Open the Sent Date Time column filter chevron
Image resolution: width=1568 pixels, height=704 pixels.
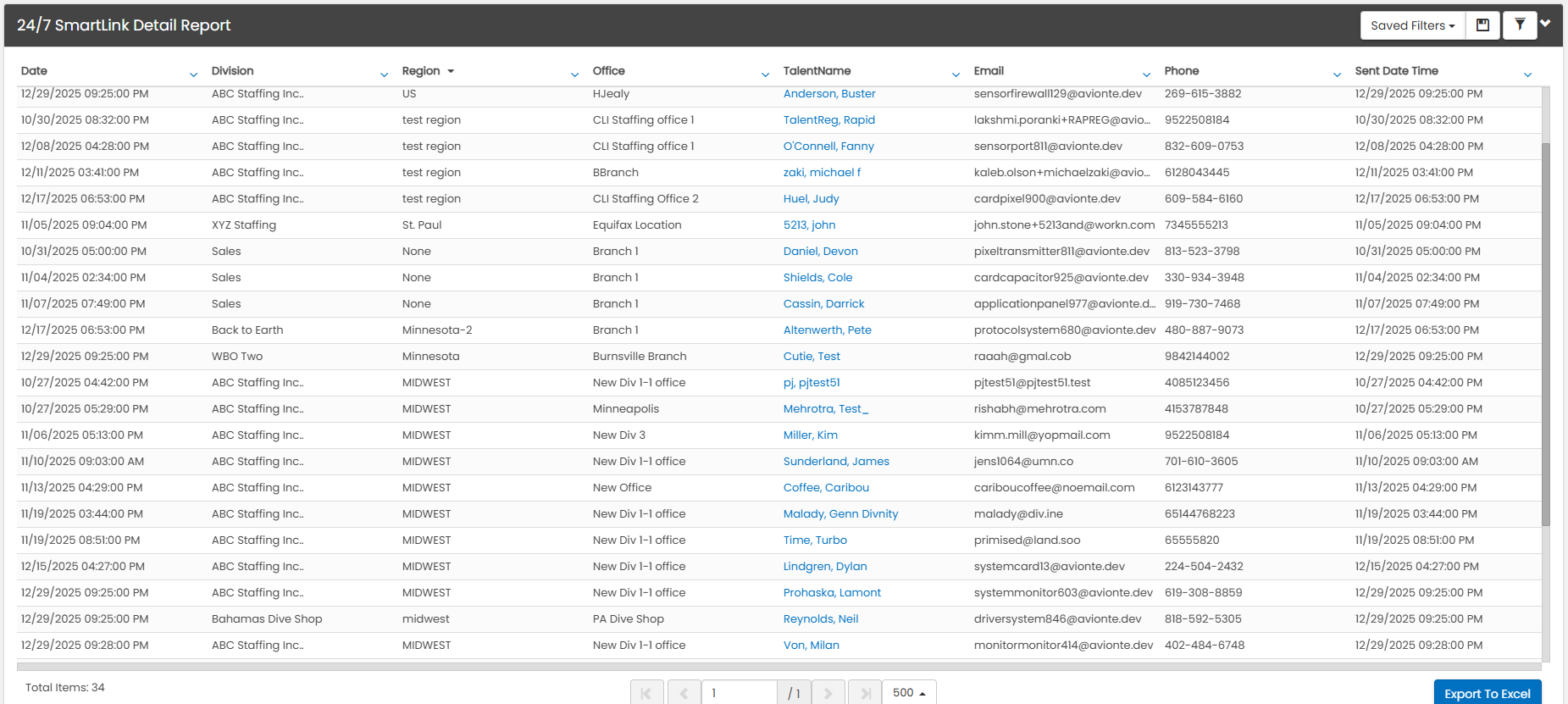click(x=1527, y=75)
